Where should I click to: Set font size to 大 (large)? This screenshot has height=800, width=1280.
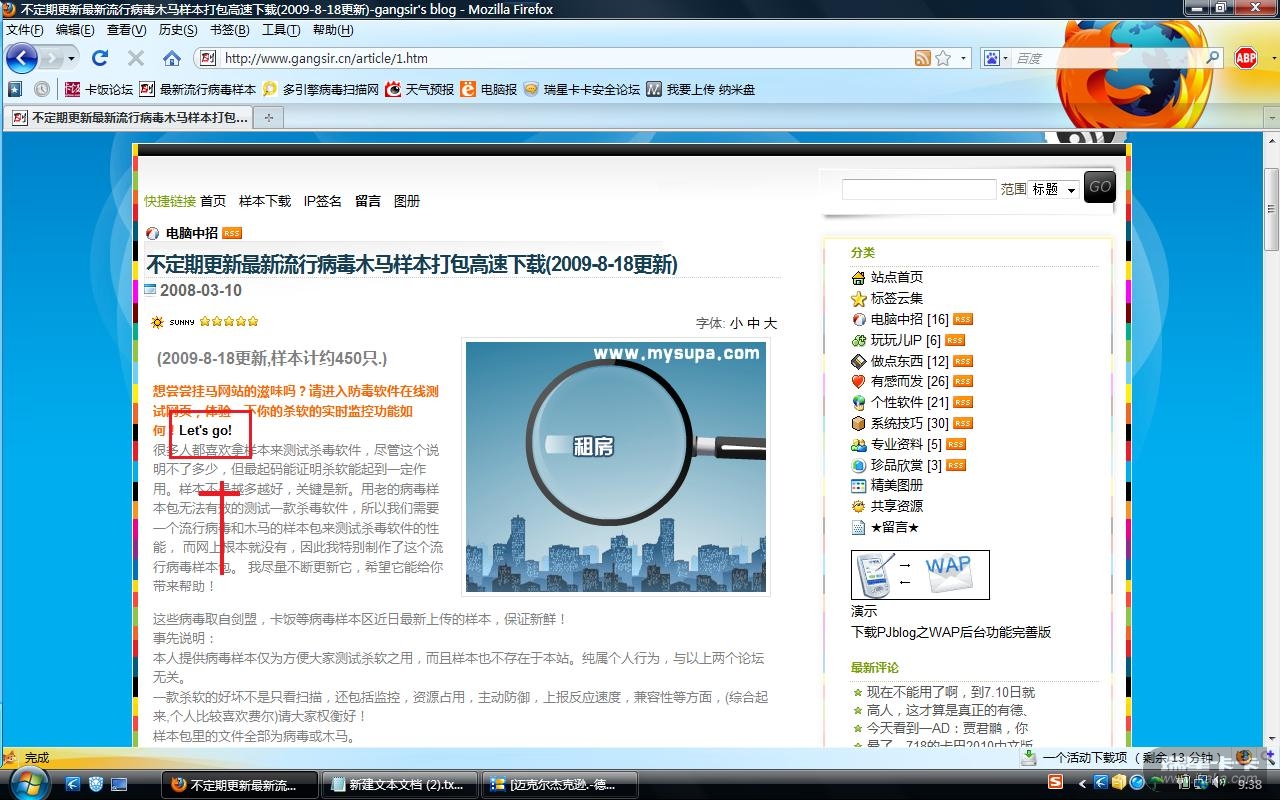770,323
